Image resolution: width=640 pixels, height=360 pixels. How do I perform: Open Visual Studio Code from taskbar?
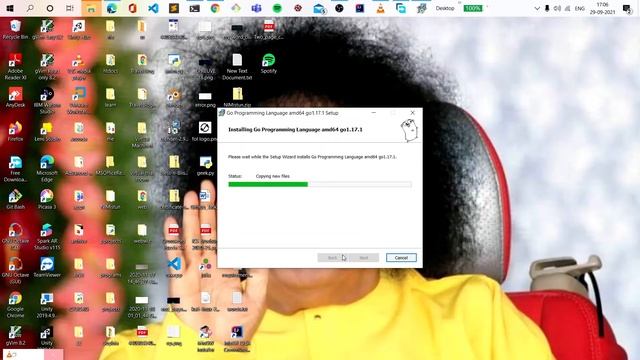[x=153, y=8]
